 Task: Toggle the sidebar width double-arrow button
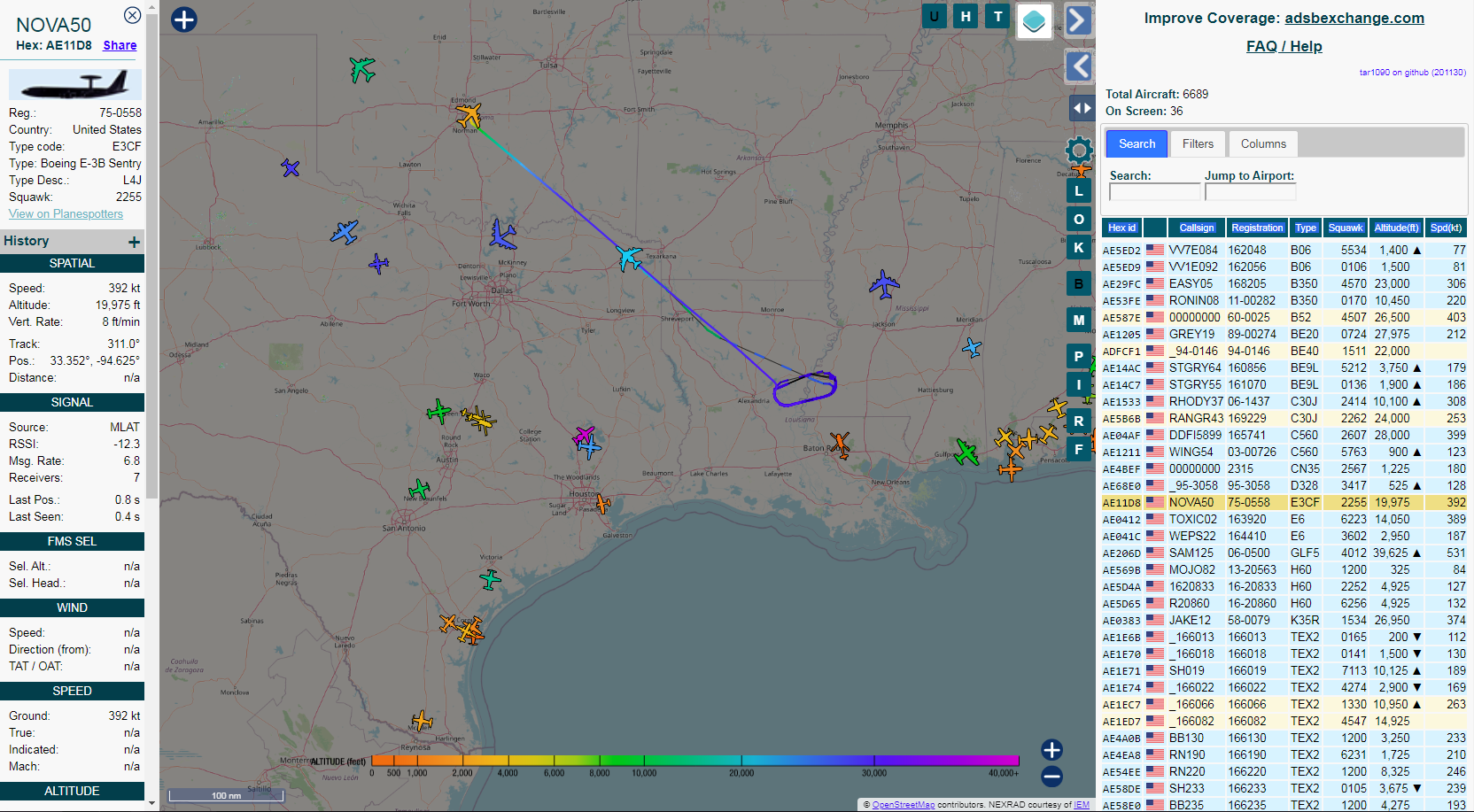[x=1082, y=108]
